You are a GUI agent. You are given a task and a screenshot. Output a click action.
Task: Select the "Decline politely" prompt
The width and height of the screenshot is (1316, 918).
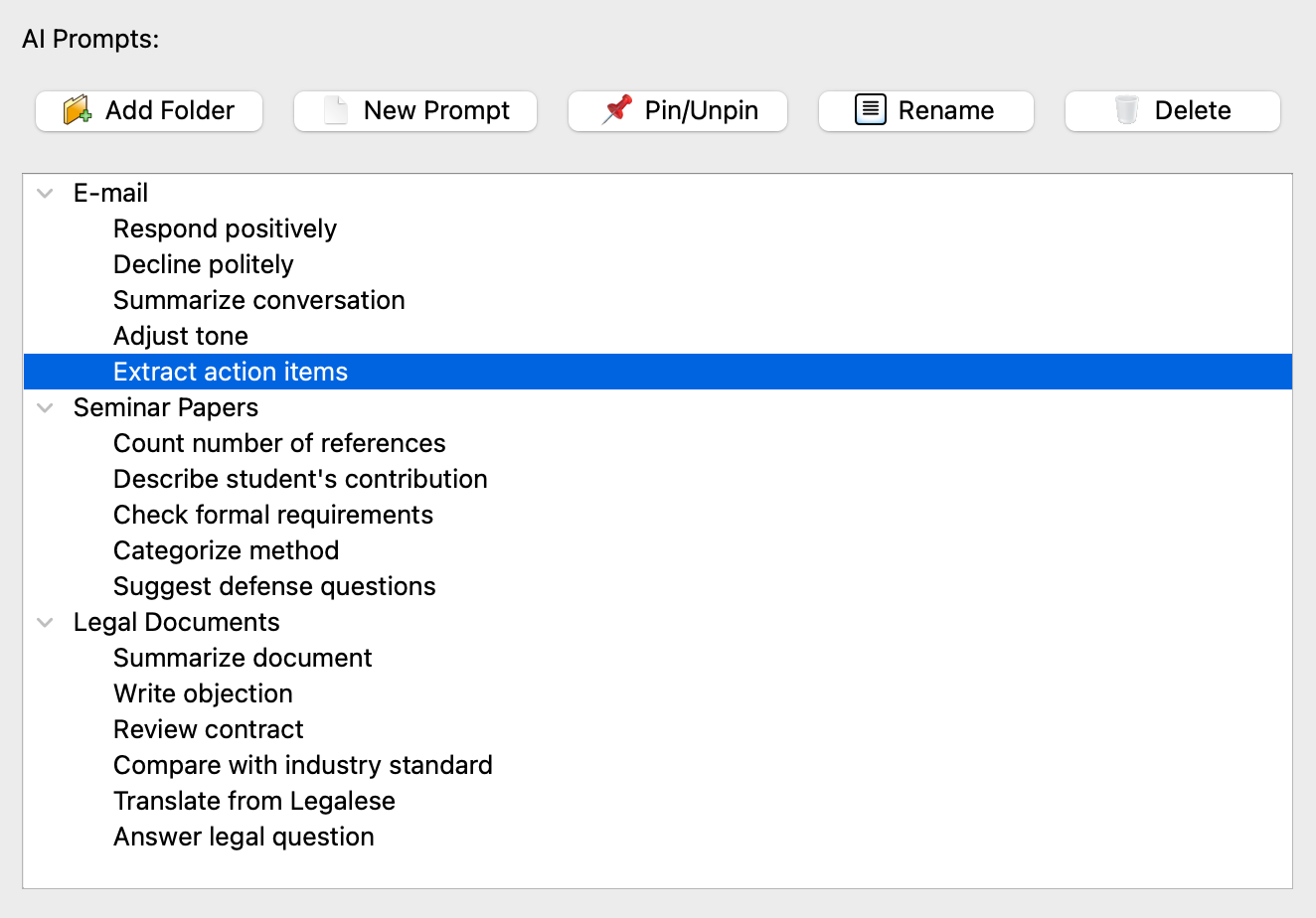click(x=203, y=264)
